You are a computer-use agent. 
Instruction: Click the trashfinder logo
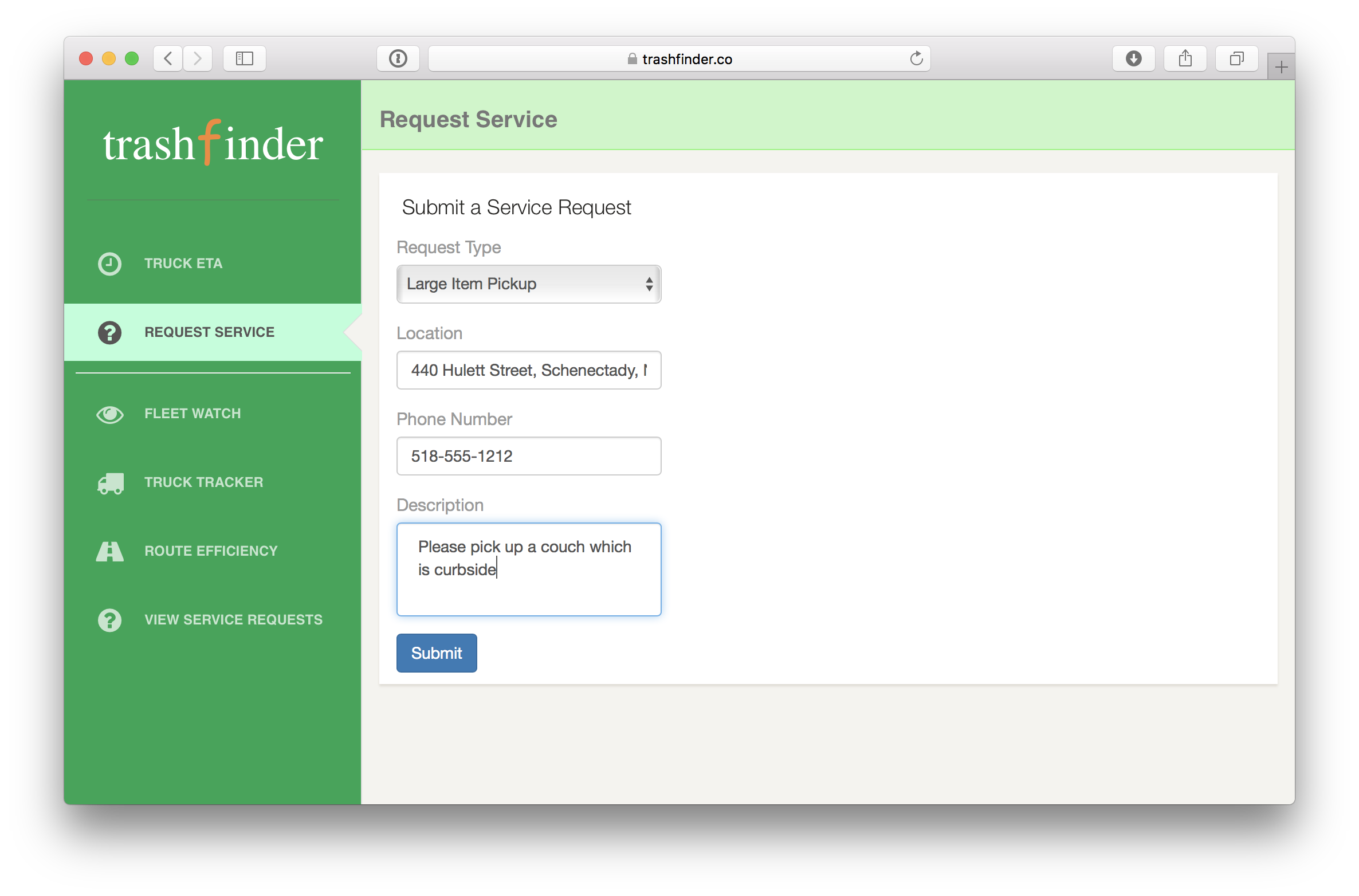click(x=213, y=143)
